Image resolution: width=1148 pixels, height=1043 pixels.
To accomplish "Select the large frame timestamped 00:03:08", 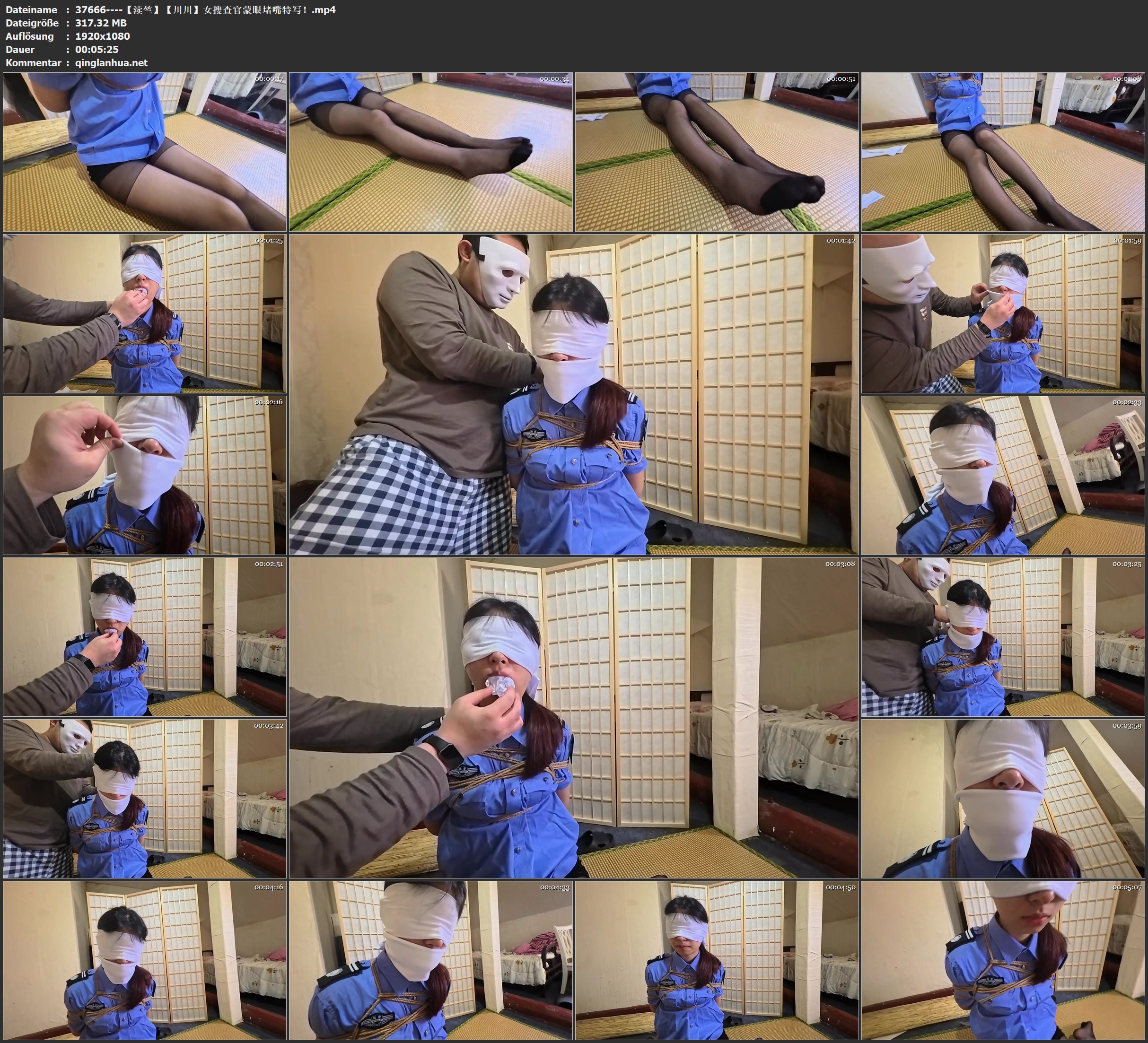I will 573,717.
